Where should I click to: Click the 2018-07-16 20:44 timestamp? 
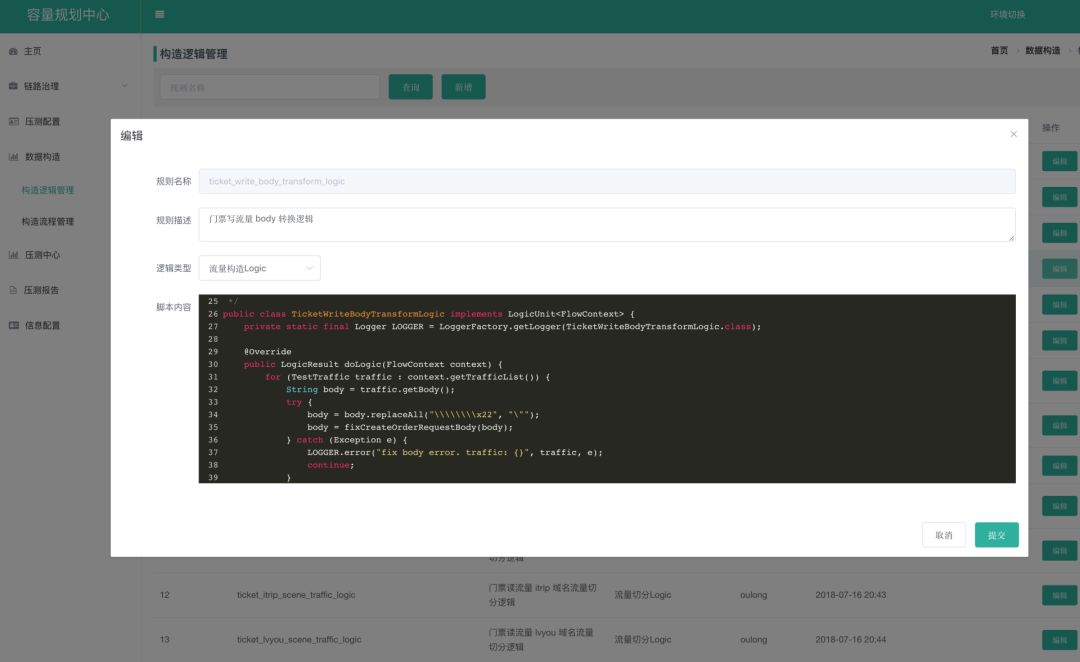(851, 639)
